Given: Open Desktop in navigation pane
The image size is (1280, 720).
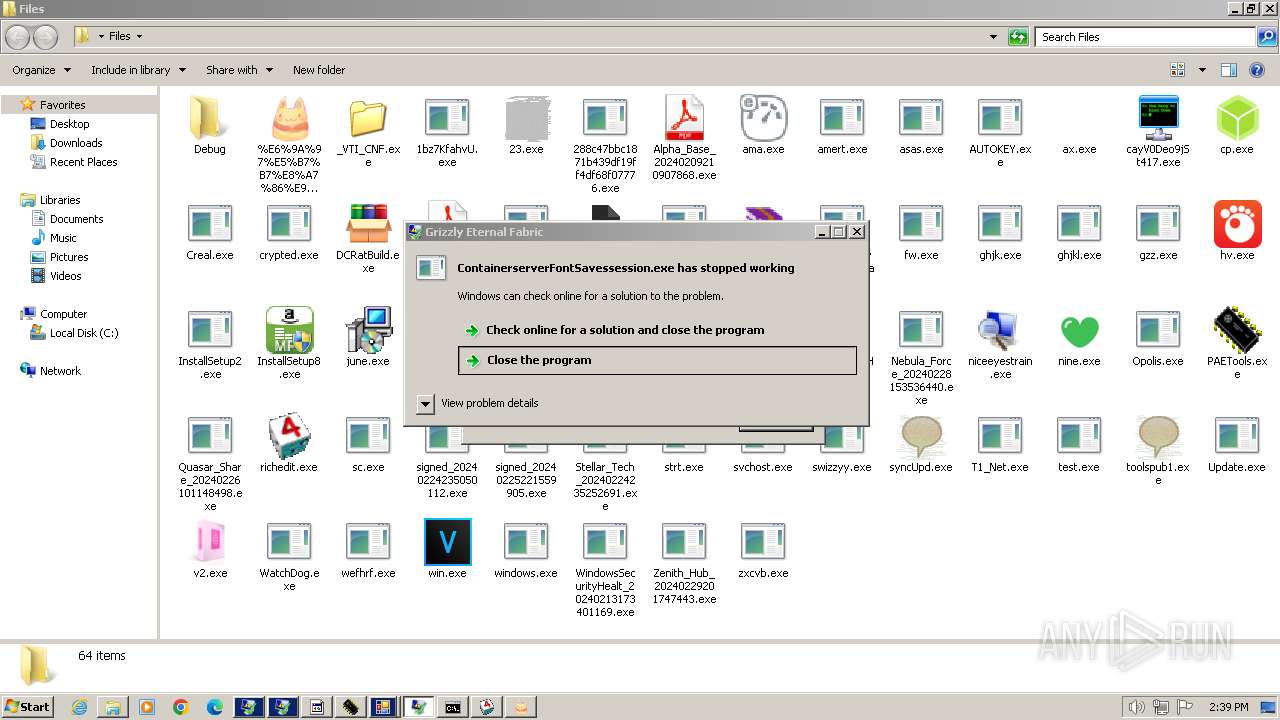Looking at the screenshot, I should [x=69, y=124].
